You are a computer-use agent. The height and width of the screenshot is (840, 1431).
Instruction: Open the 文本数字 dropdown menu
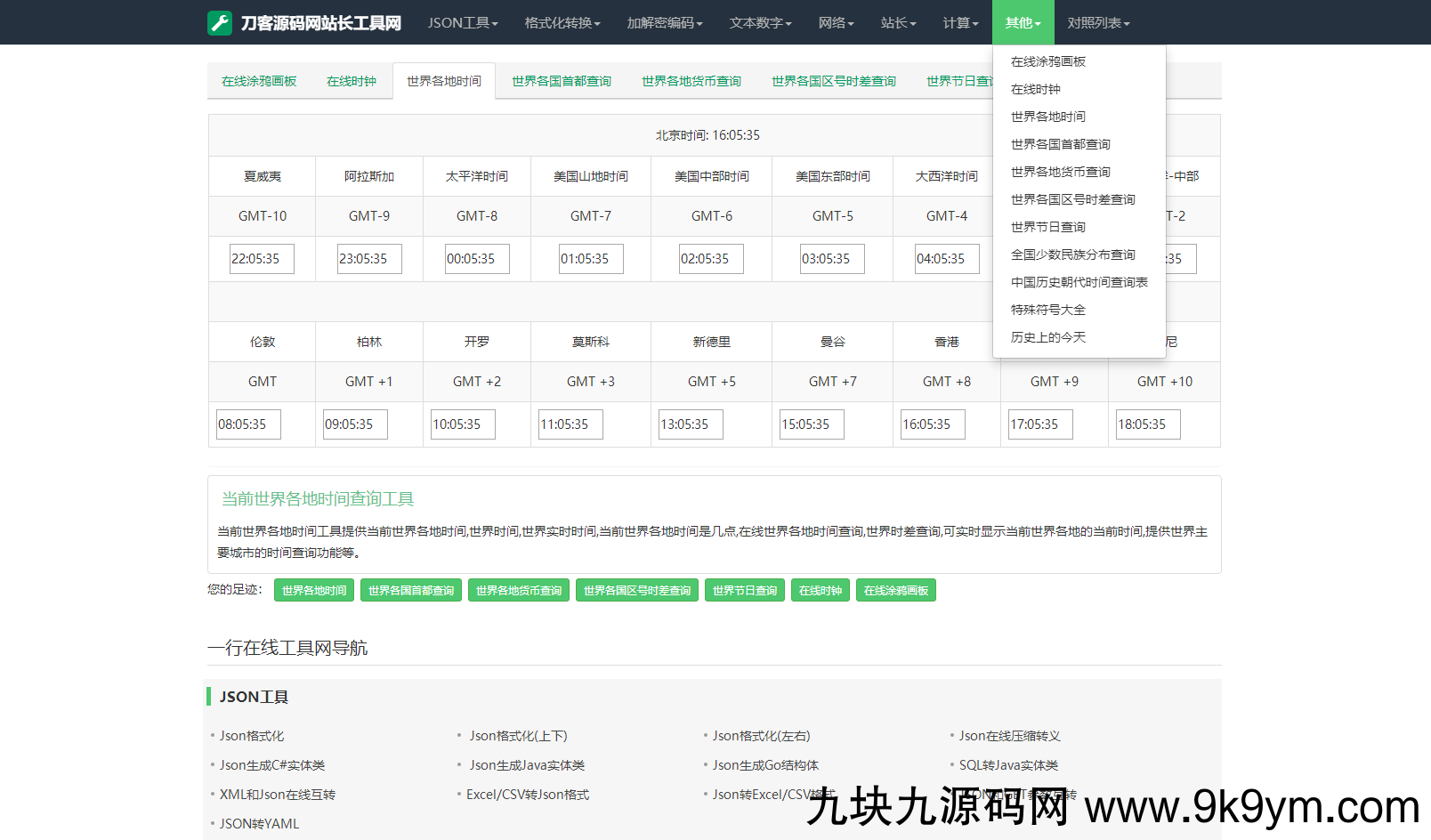(x=760, y=23)
